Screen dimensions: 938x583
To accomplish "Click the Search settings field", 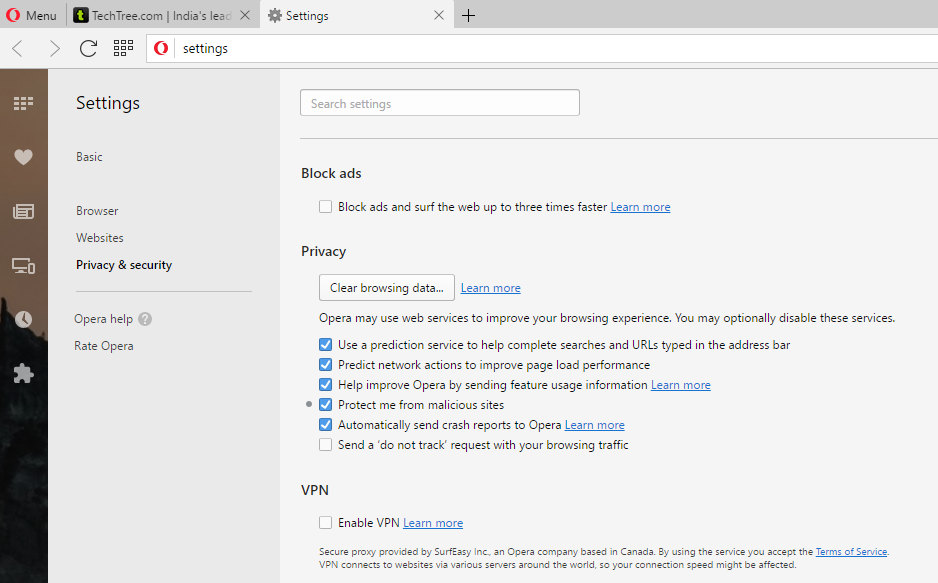I will (x=440, y=103).
